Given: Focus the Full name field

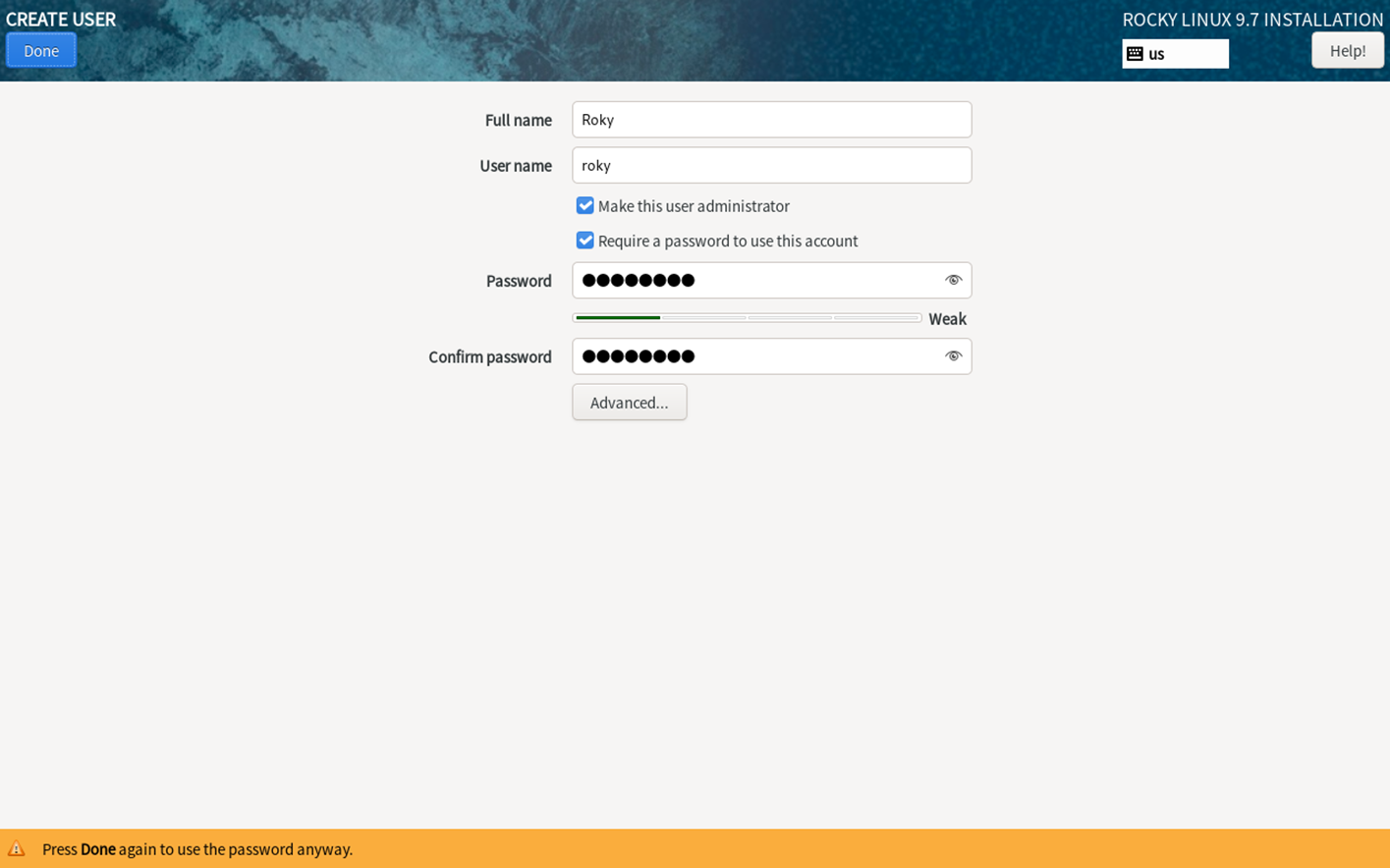Looking at the screenshot, I should point(772,120).
